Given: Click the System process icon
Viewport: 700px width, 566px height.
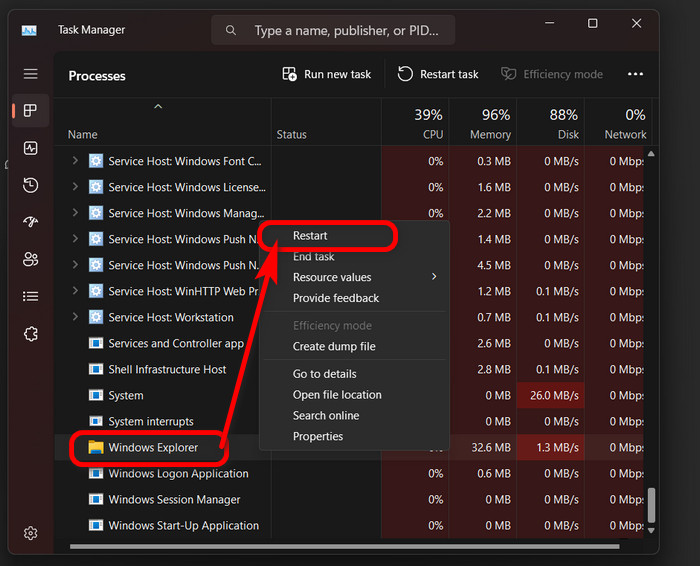Looking at the screenshot, I should pos(96,395).
